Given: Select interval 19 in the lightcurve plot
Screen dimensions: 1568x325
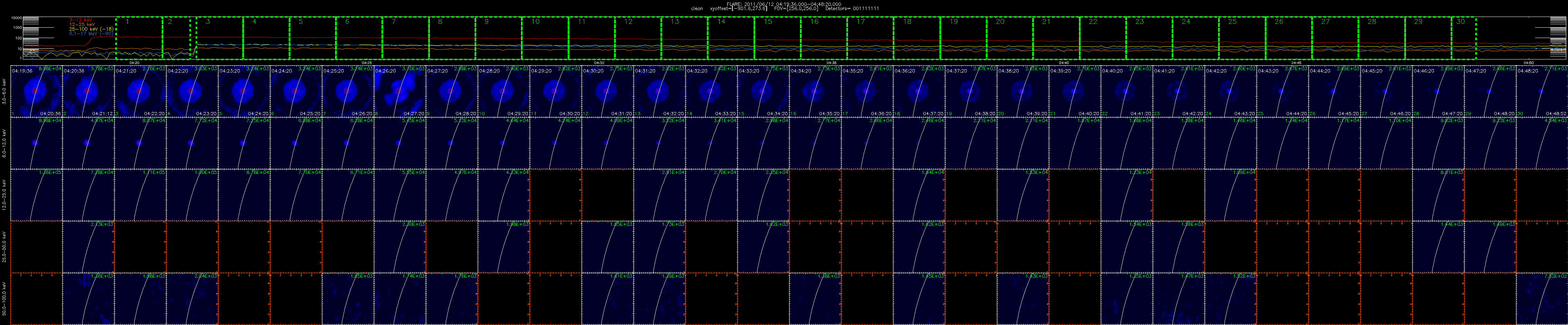Looking at the screenshot, I should click(964, 38).
